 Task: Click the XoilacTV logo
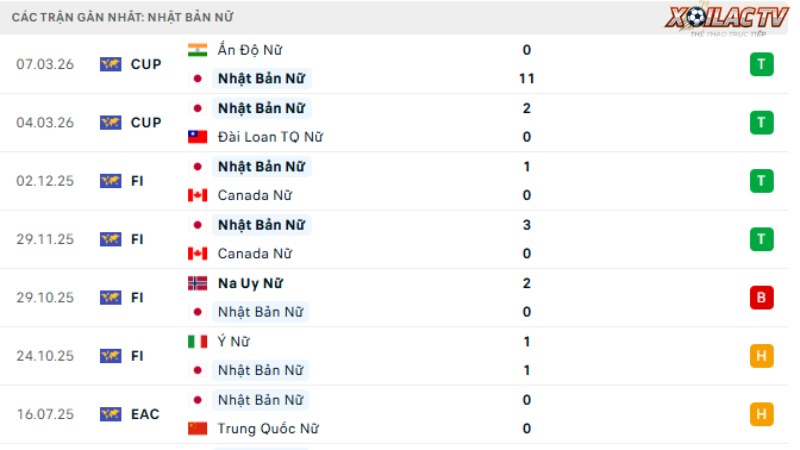[x=727, y=19]
